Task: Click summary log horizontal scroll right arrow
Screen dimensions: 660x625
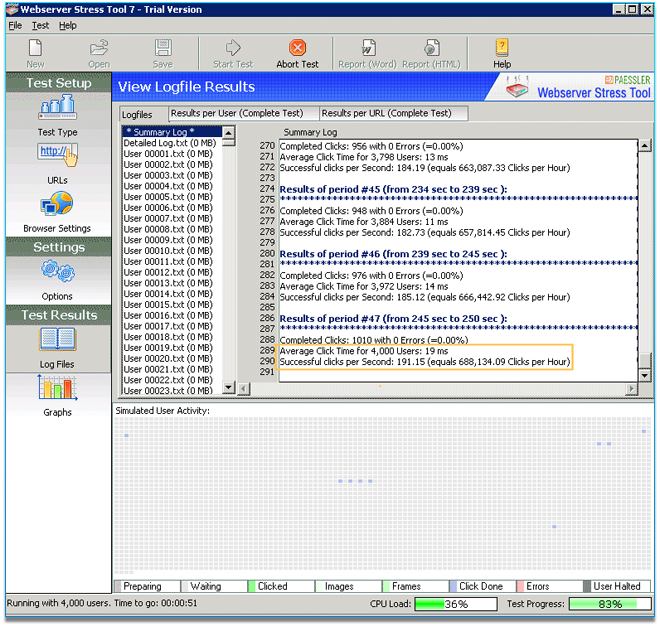Action: point(631,388)
